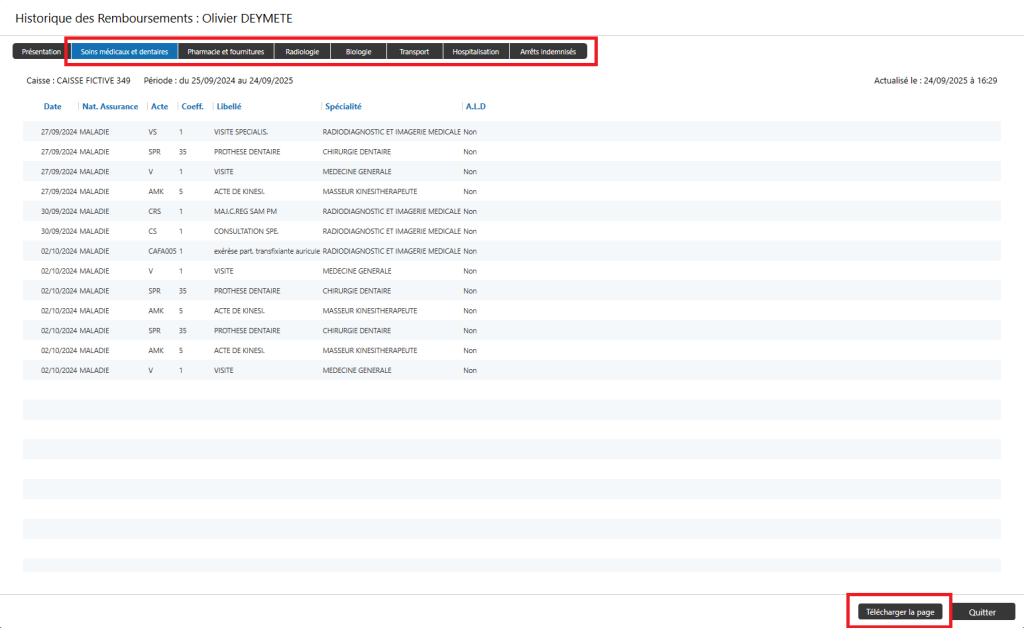Click the CONSULTATION SPE. row
Screen dimensions: 1024x628
click(244, 231)
